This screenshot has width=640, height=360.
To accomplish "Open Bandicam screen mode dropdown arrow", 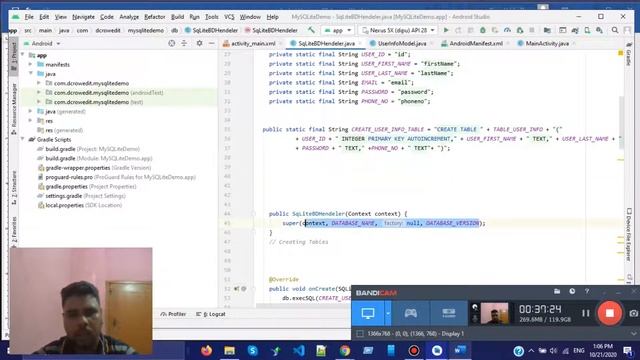I will point(388,313).
